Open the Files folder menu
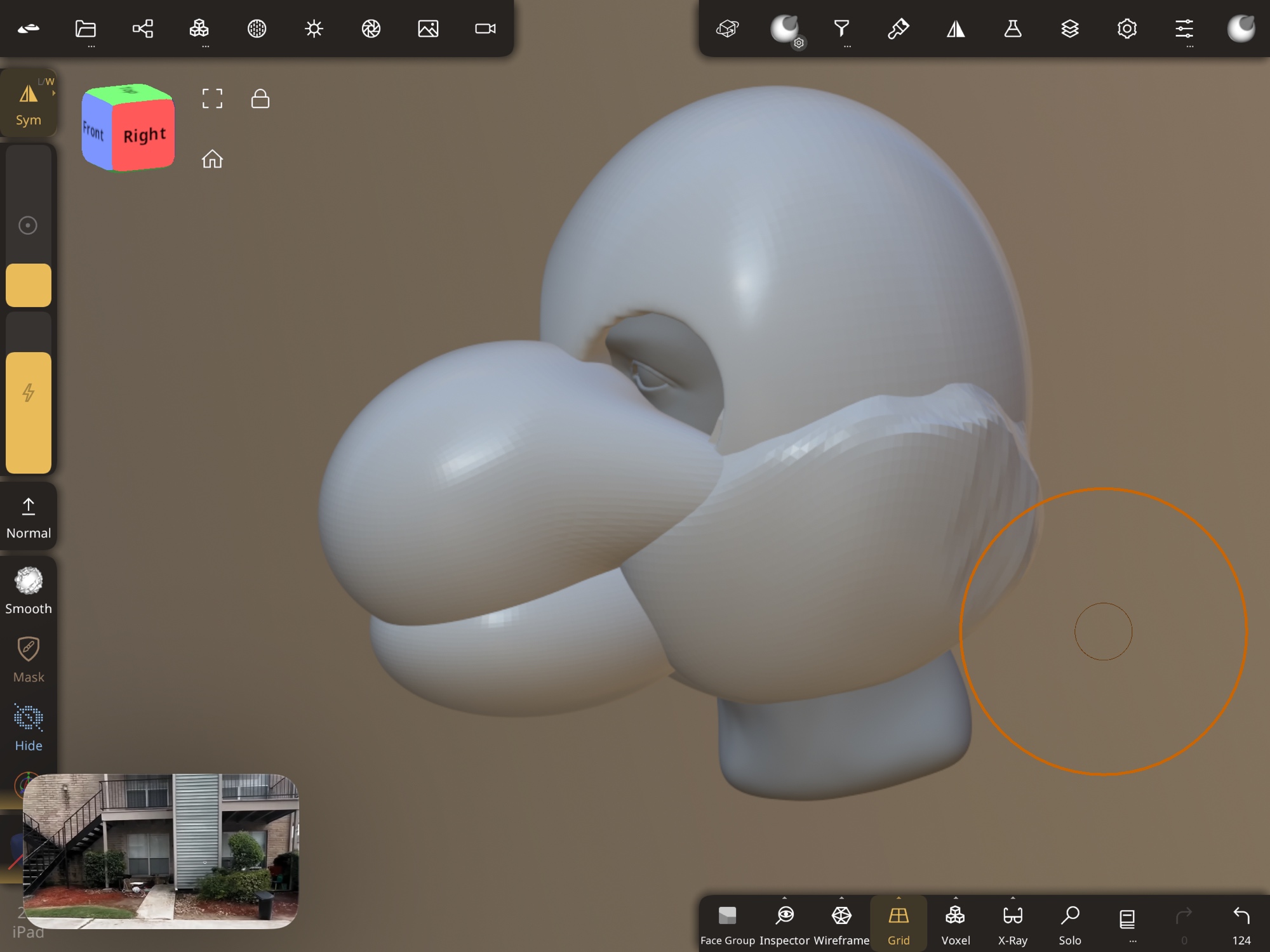 [85, 29]
